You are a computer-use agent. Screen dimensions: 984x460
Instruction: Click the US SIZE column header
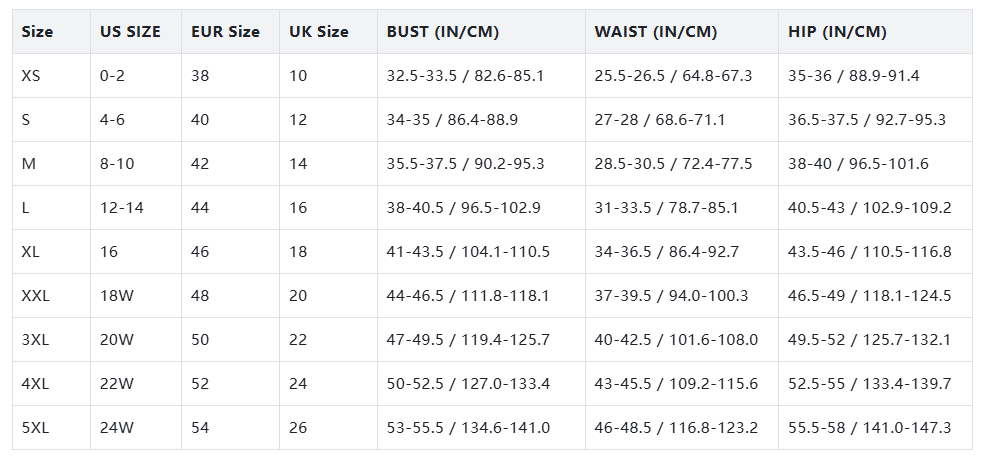coord(130,32)
